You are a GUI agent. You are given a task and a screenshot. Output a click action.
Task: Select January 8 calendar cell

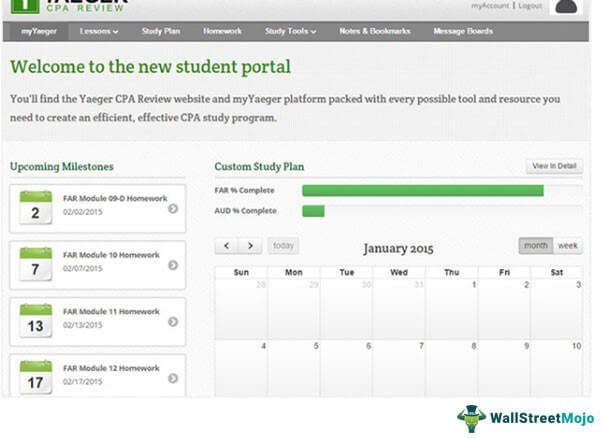452,369
